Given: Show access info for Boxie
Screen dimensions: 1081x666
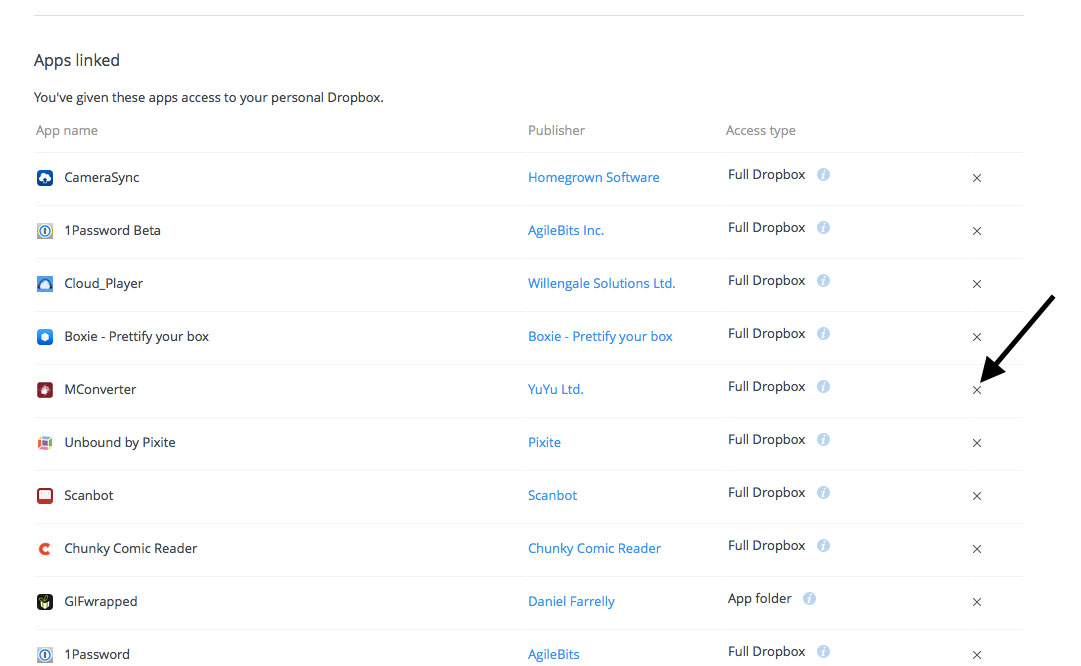Looking at the screenshot, I should point(823,334).
